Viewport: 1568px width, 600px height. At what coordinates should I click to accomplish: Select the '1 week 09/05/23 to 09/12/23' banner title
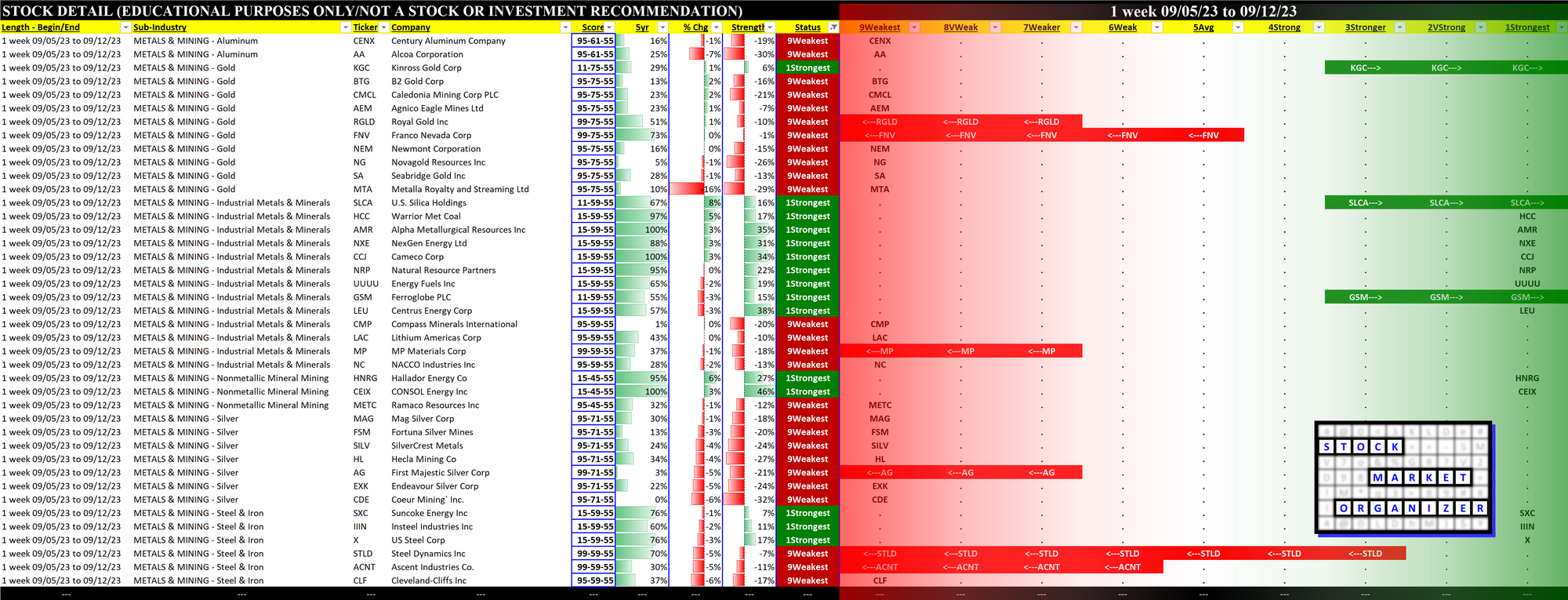[x=1203, y=11]
